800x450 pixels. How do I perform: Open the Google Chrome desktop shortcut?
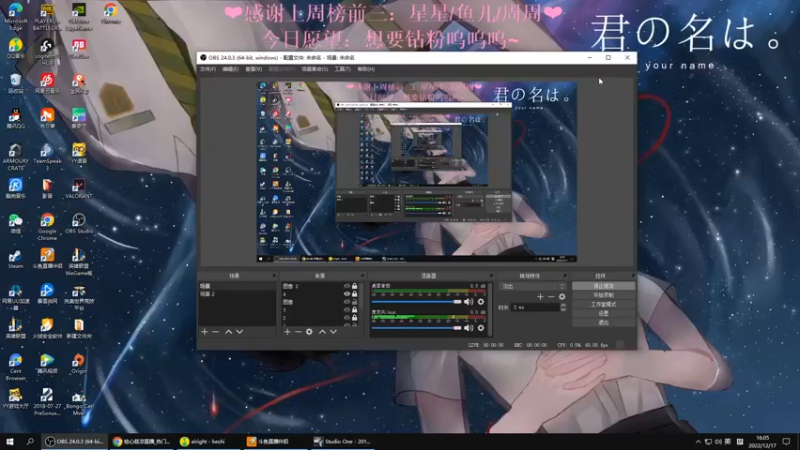coord(47,226)
